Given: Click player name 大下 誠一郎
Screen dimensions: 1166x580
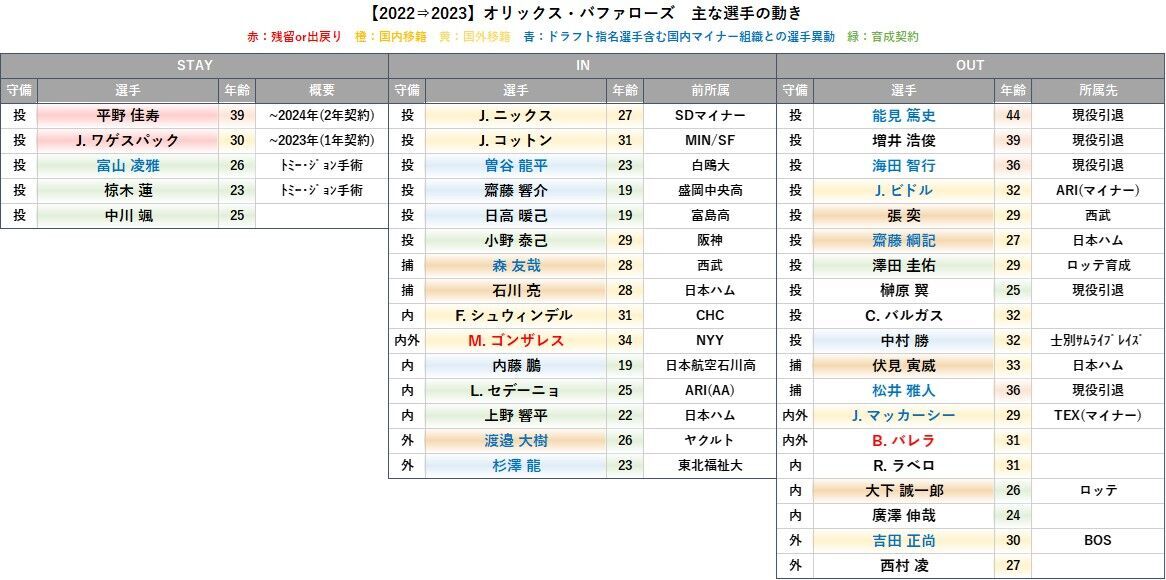Looking at the screenshot, I should coord(904,491).
